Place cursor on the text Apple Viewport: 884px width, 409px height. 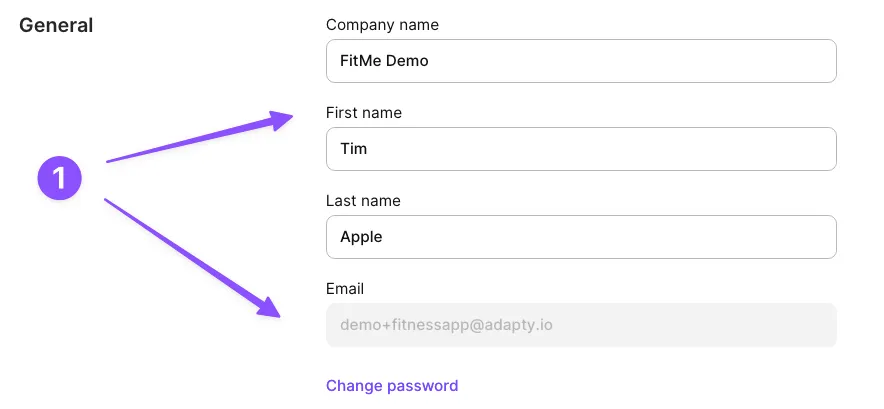tap(361, 237)
